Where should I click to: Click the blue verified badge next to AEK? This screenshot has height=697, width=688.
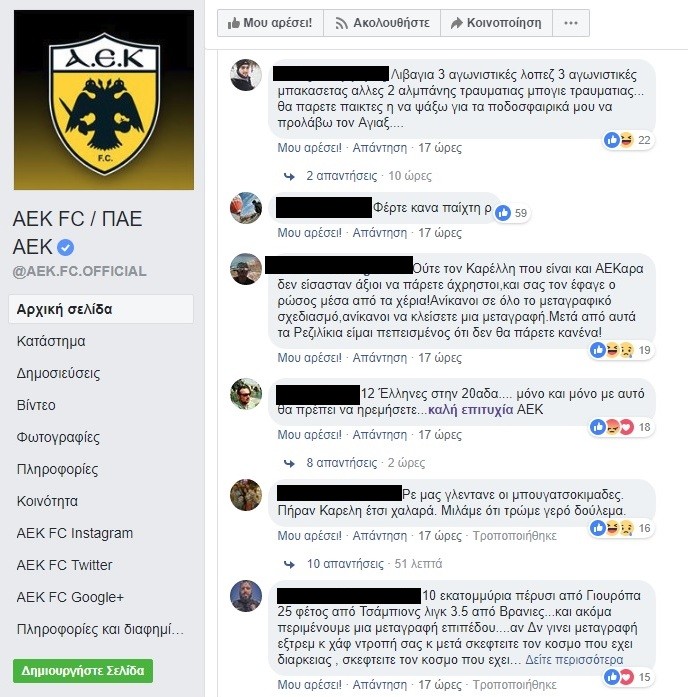coord(66,248)
